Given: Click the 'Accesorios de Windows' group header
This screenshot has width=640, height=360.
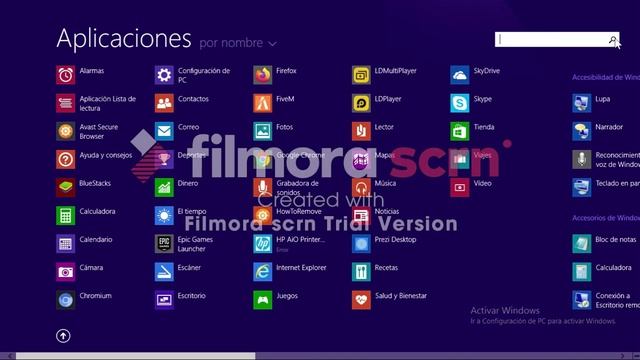Looking at the screenshot, I should click(x=606, y=218).
